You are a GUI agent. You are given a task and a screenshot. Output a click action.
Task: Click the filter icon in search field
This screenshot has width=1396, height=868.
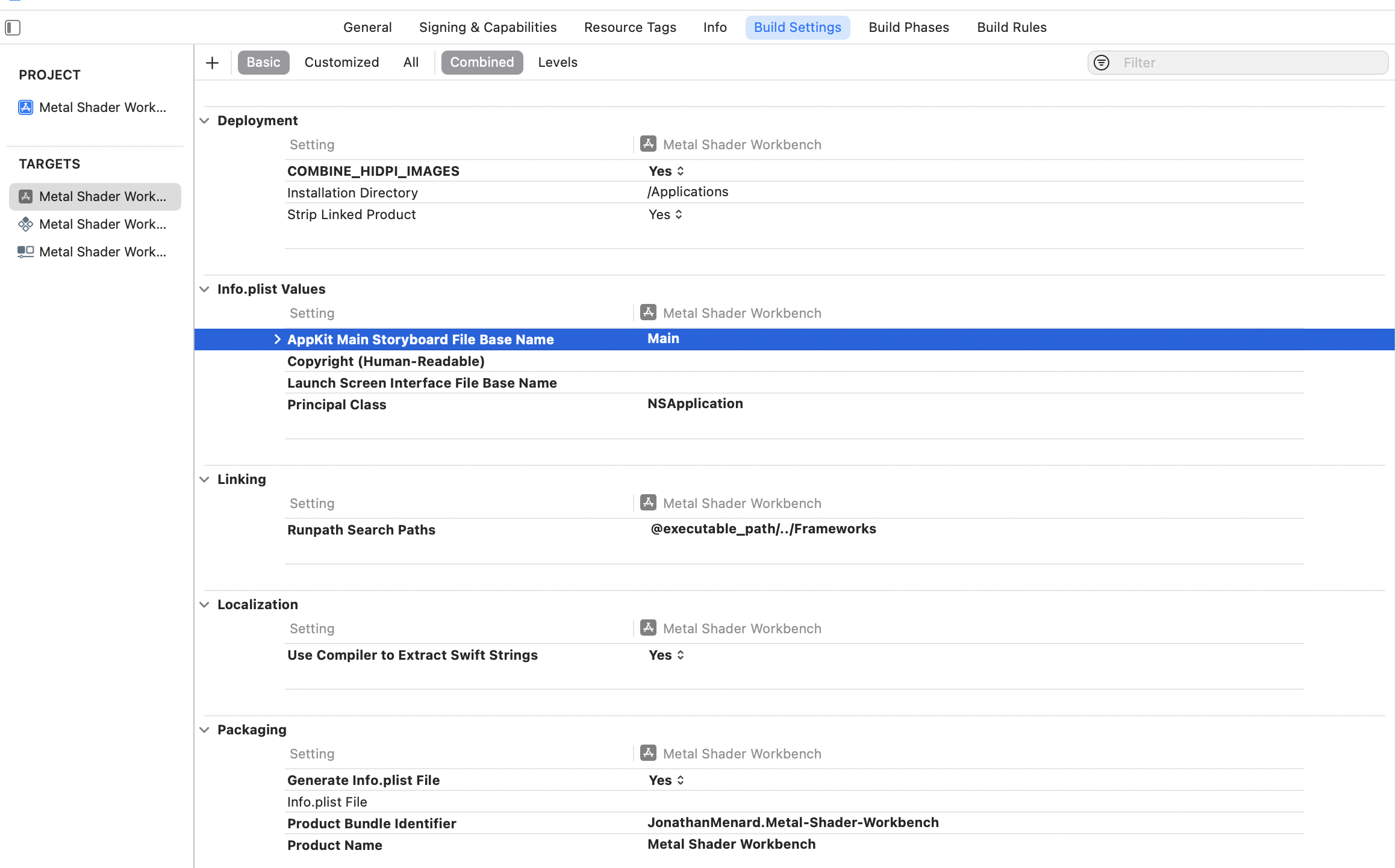point(1102,63)
